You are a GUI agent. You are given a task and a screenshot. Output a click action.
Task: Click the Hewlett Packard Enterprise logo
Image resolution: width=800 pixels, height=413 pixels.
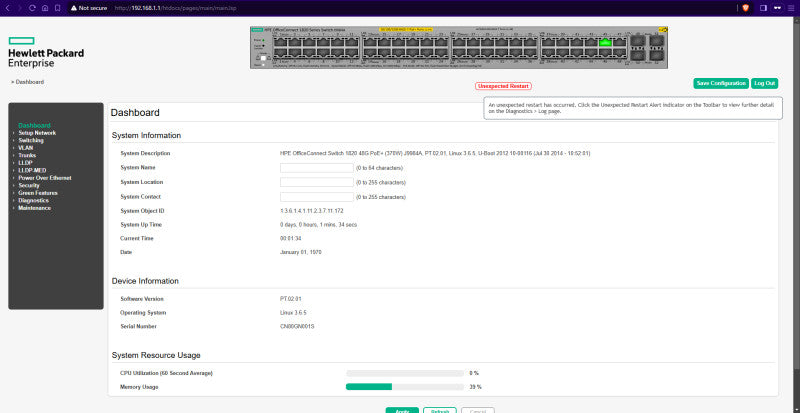click(x=46, y=52)
